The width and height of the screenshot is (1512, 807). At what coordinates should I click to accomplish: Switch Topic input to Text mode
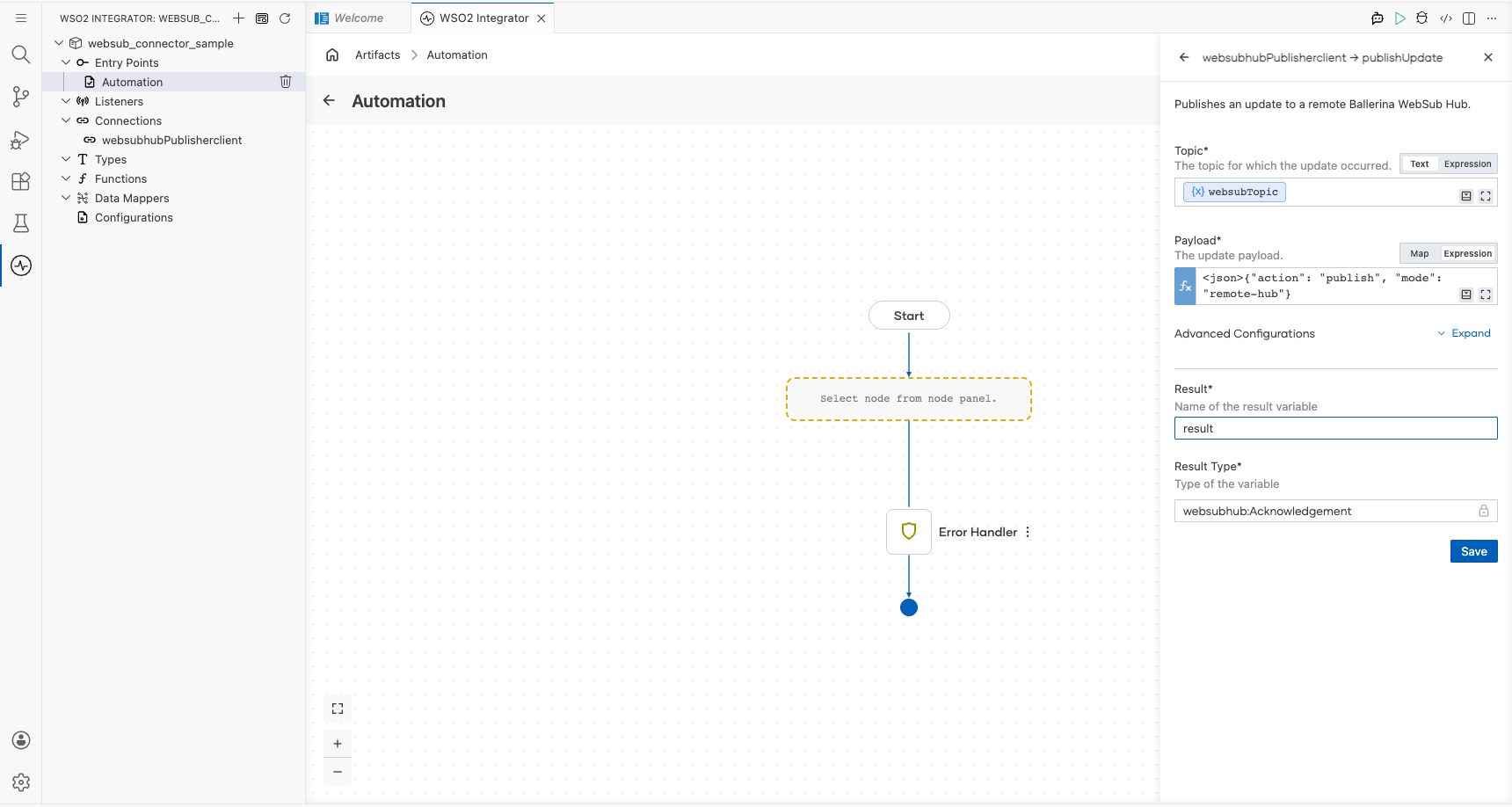pyautogui.click(x=1420, y=164)
